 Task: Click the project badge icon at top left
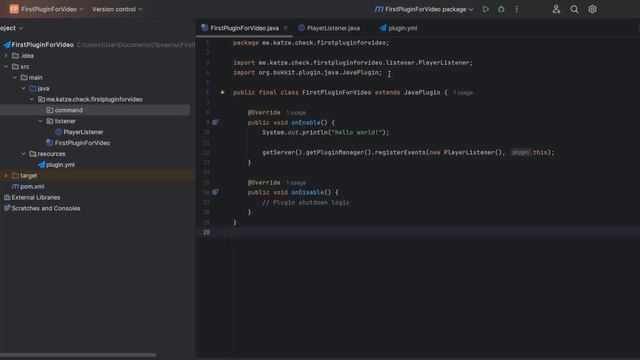(x=14, y=9)
